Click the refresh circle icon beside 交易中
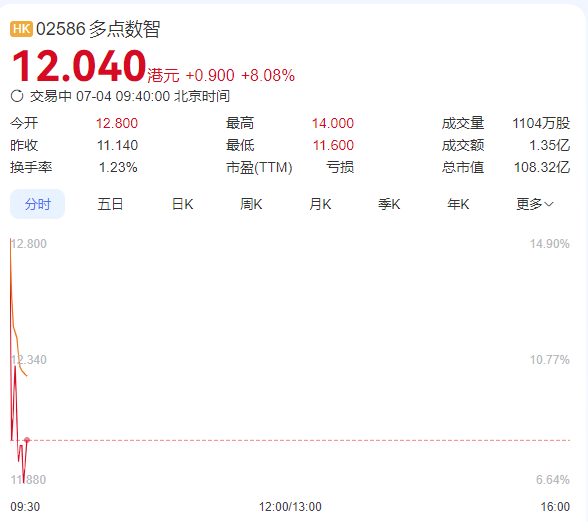The width and height of the screenshot is (588, 522). [x=17, y=96]
